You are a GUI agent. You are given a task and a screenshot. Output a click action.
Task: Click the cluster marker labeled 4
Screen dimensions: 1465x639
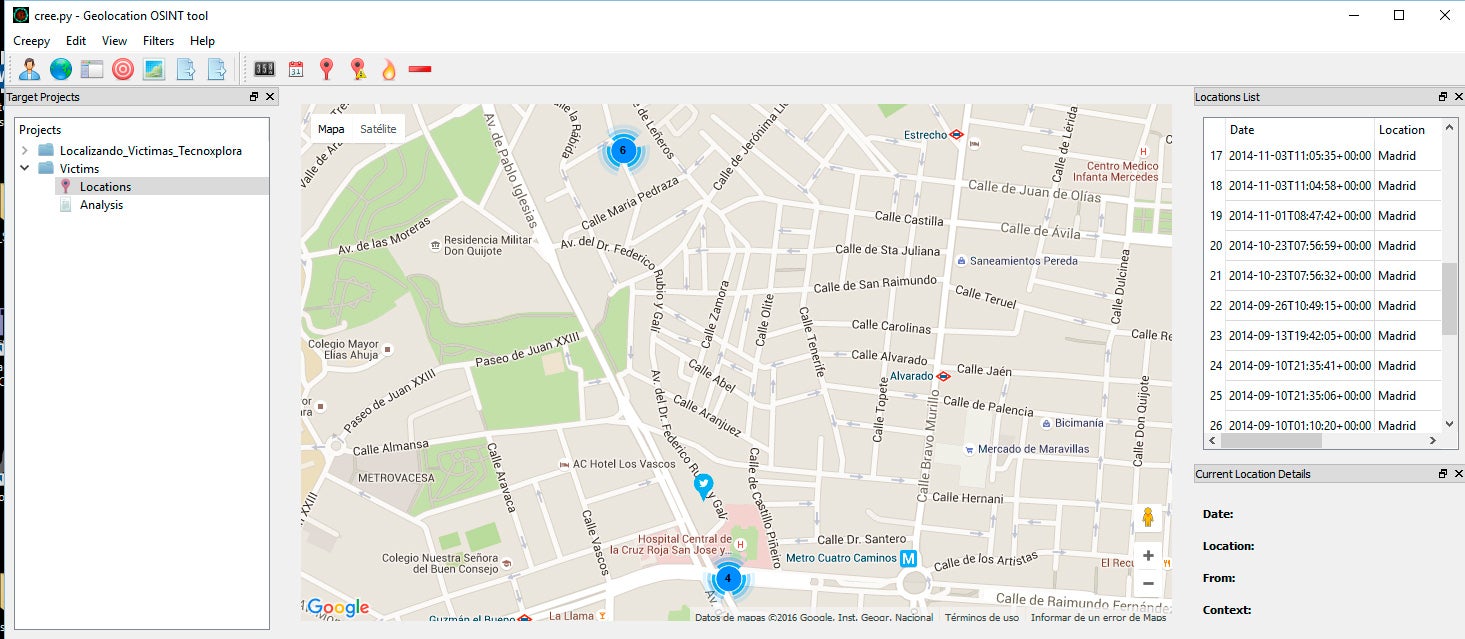[x=728, y=578]
